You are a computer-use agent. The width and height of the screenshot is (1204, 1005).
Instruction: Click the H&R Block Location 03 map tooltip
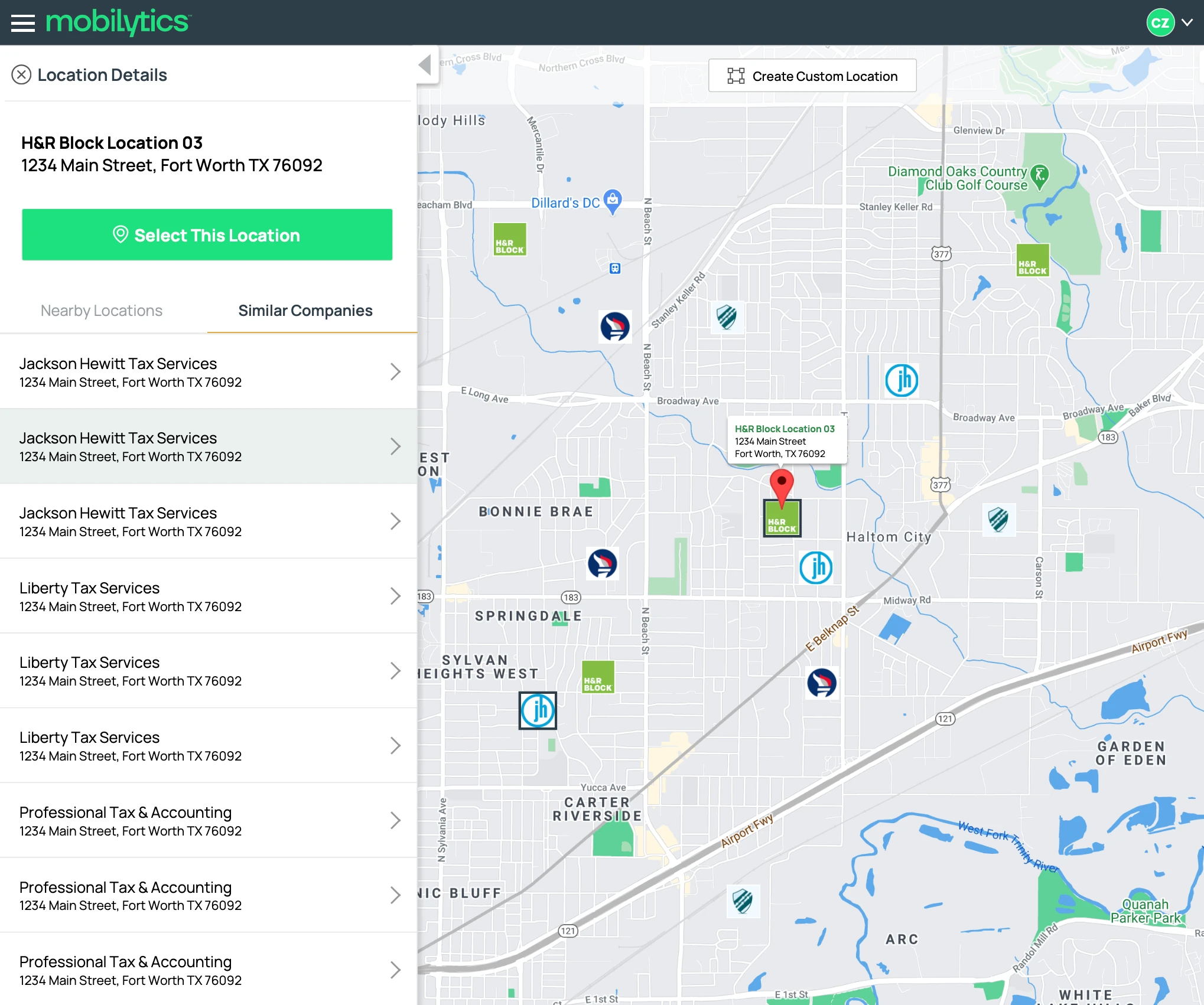(x=786, y=441)
